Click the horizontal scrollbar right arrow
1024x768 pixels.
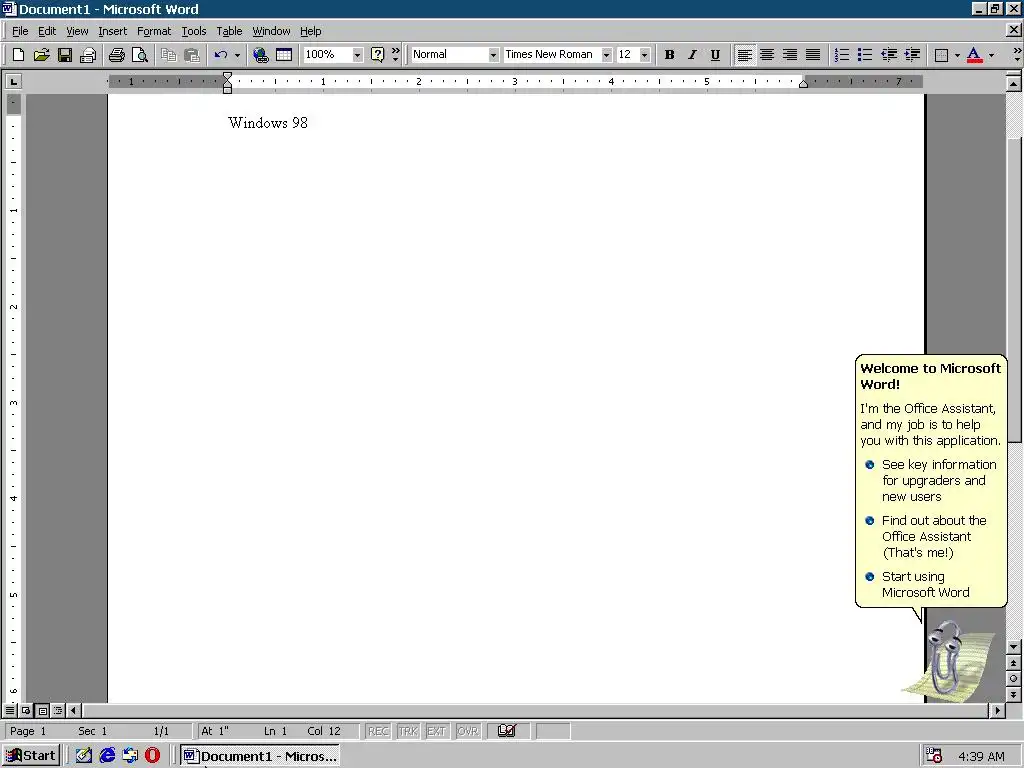click(x=997, y=710)
